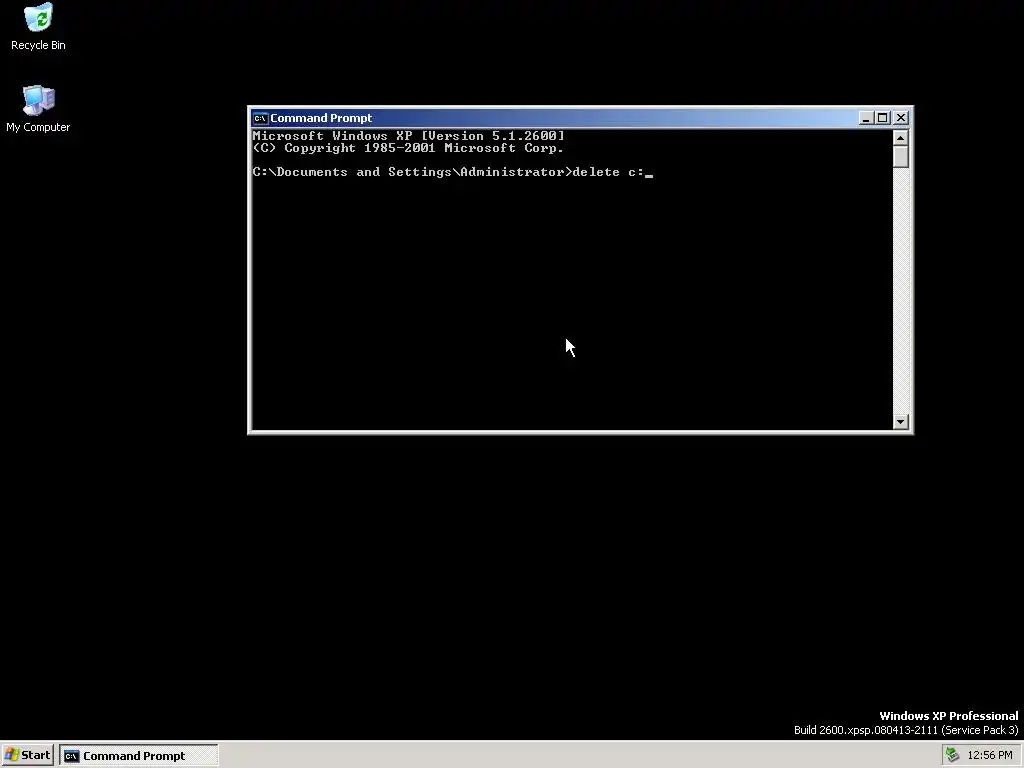1024x768 pixels.
Task: Select the Command Prompt taskbar button
Action: tap(138, 756)
